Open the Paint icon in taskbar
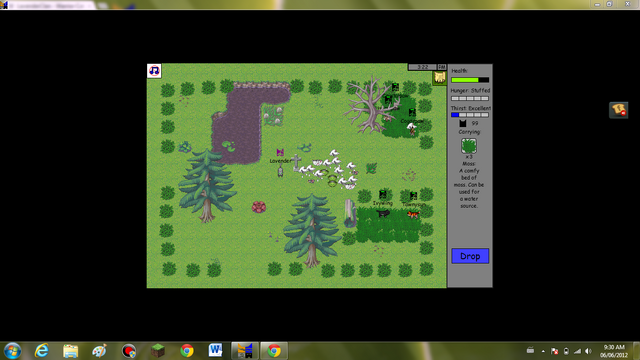This screenshot has height=360, width=640. click(x=99, y=351)
